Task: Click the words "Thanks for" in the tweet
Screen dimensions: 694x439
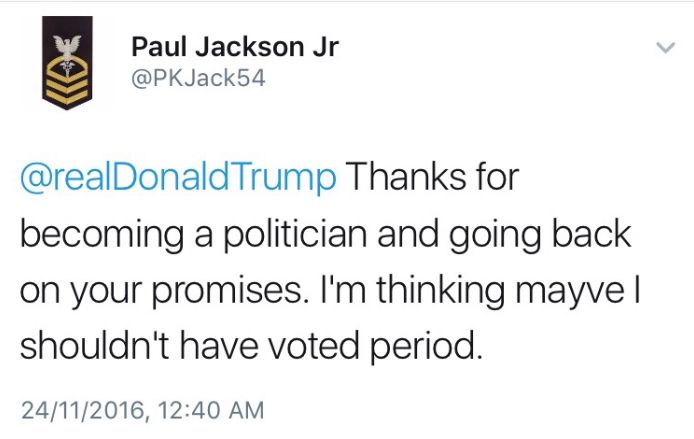Action: click(x=433, y=179)
